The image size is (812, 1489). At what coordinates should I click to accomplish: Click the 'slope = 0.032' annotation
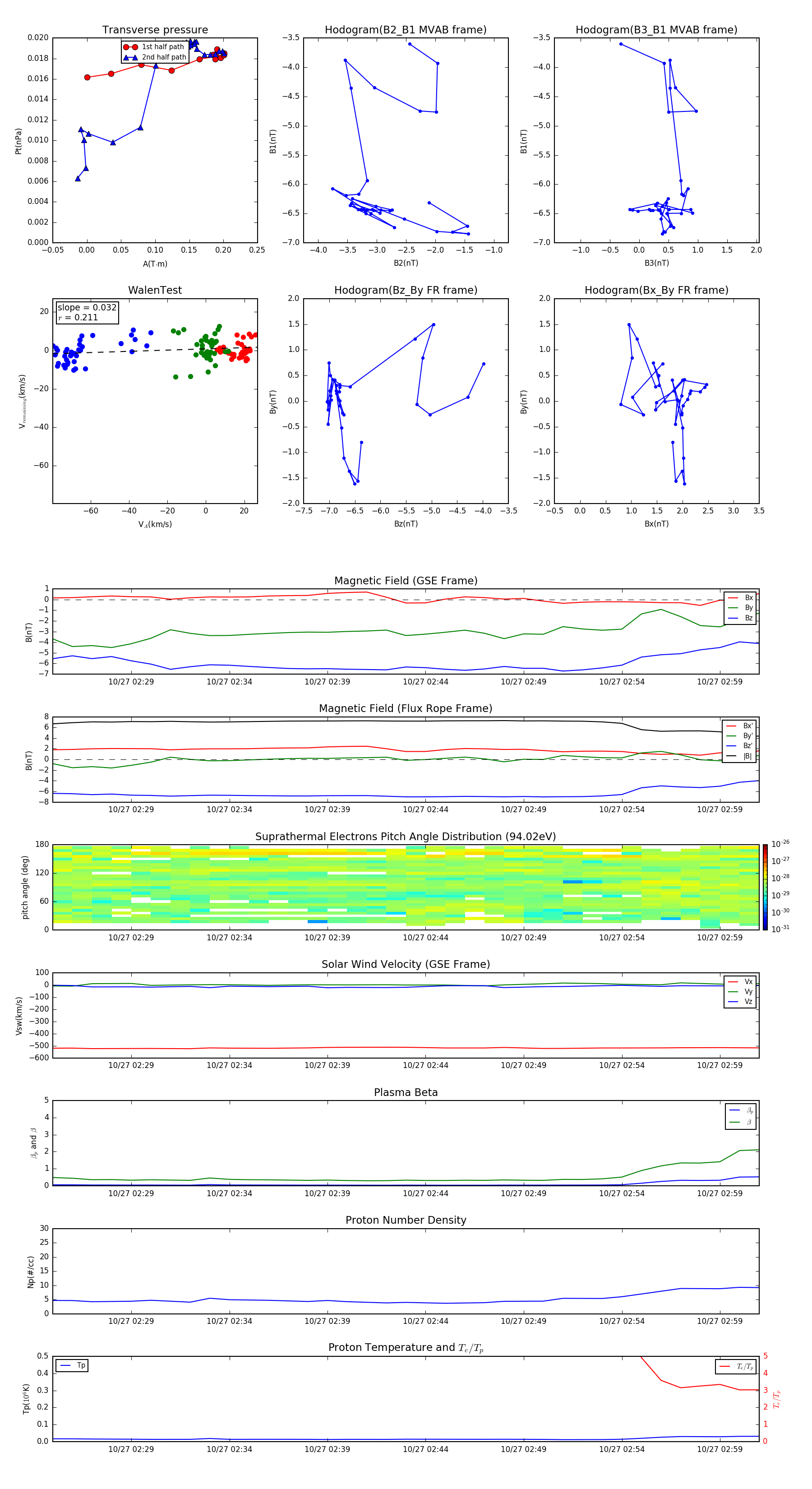click(87, 308)
